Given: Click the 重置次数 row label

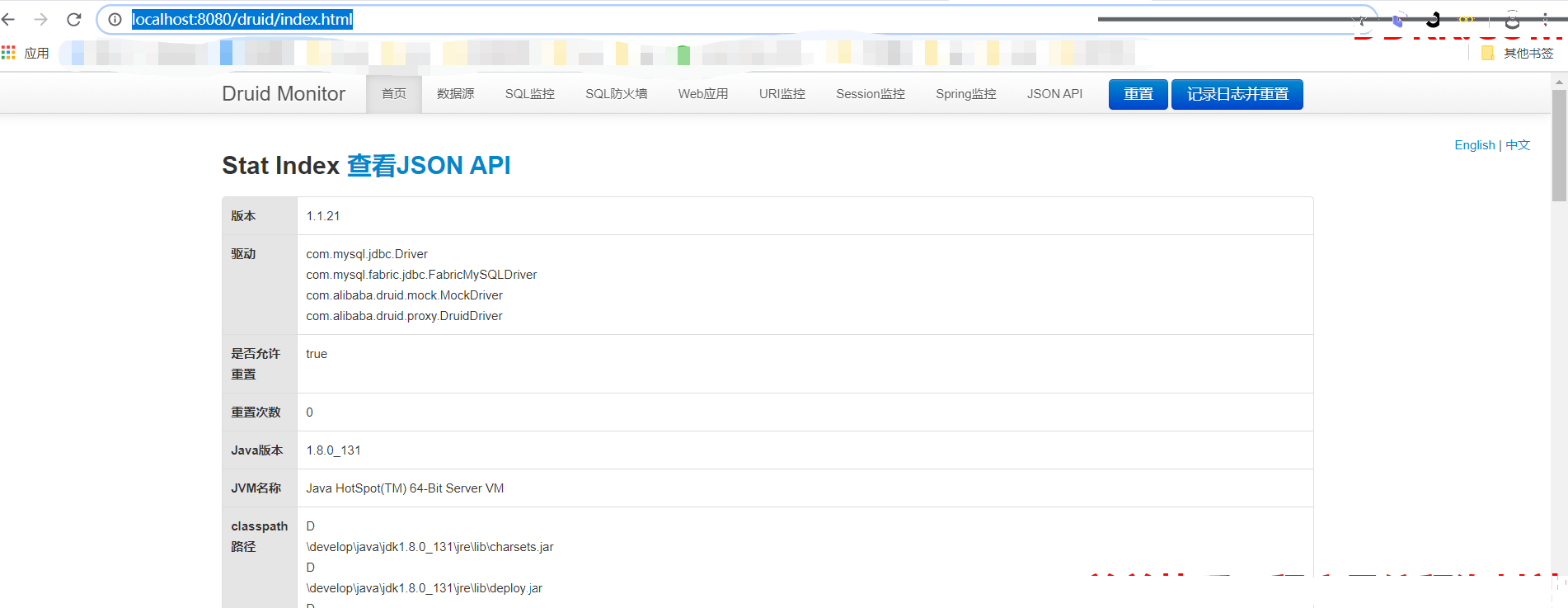Looking at the screenshot, I should pyautogui.click(x=256, y=412).
